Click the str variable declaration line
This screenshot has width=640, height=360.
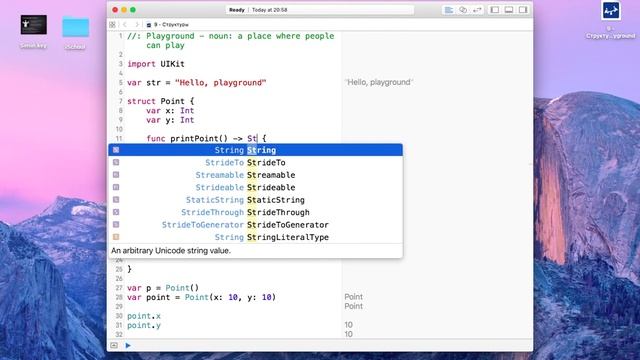click(197, 83)
